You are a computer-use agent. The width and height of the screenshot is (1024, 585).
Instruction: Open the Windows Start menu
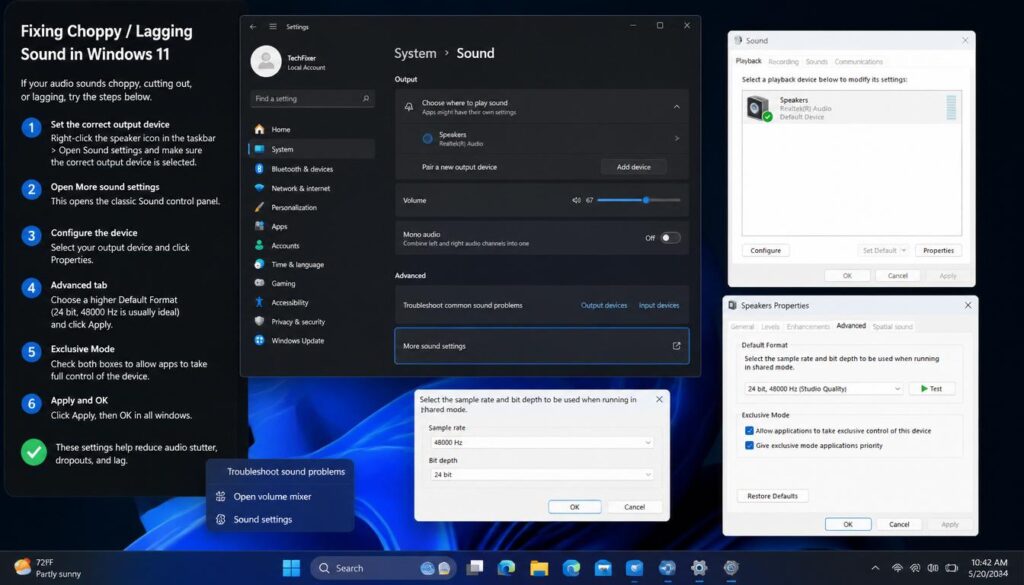[x=291, y=568]
